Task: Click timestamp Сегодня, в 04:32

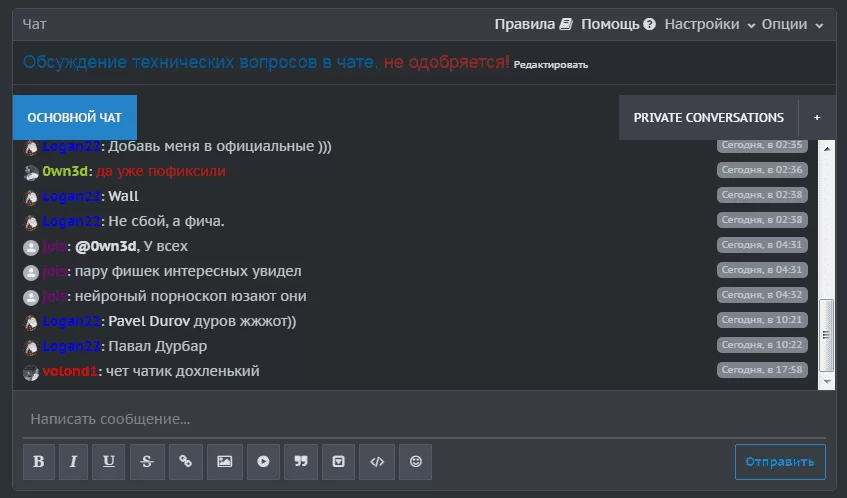Action: pos(762,295)
